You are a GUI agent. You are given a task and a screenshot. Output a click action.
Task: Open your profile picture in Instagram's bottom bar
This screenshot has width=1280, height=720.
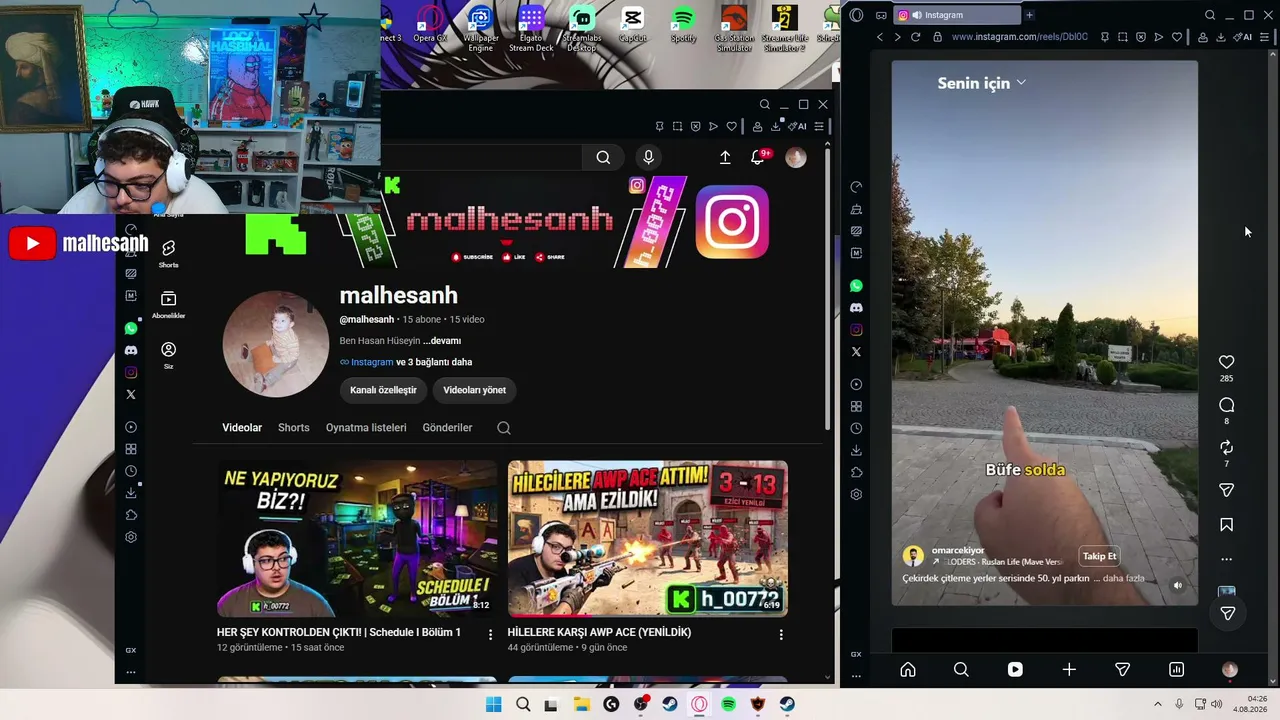(x=1230, y=670)
